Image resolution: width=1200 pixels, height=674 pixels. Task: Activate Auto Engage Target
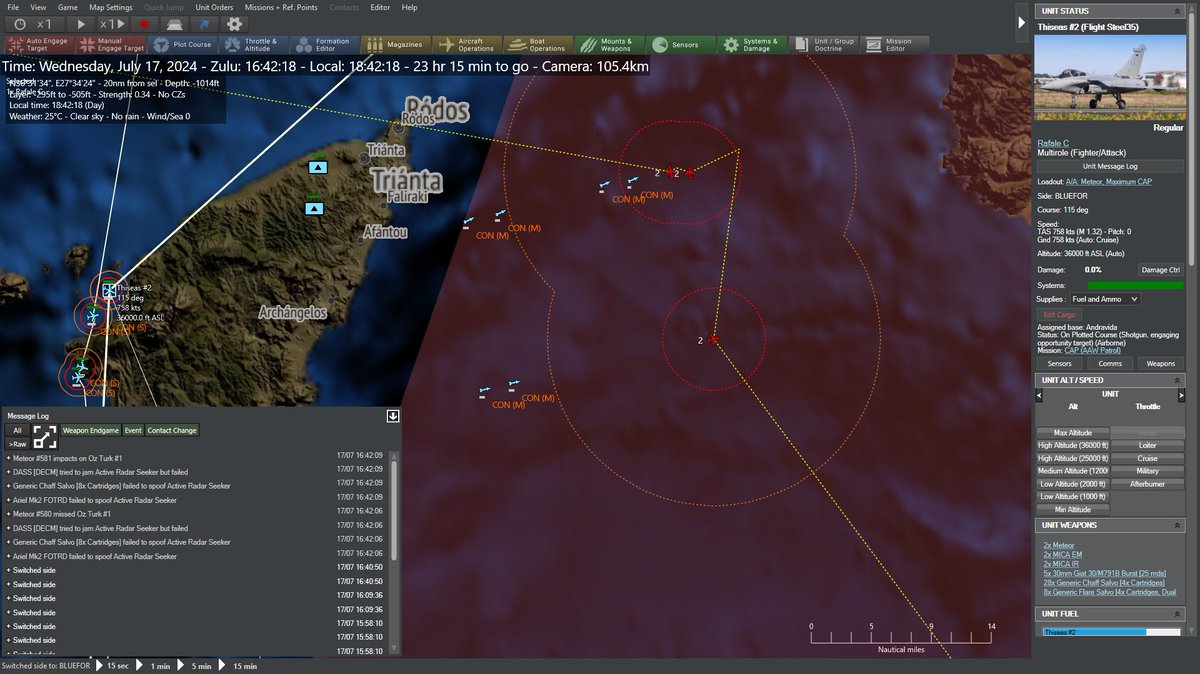38,45
